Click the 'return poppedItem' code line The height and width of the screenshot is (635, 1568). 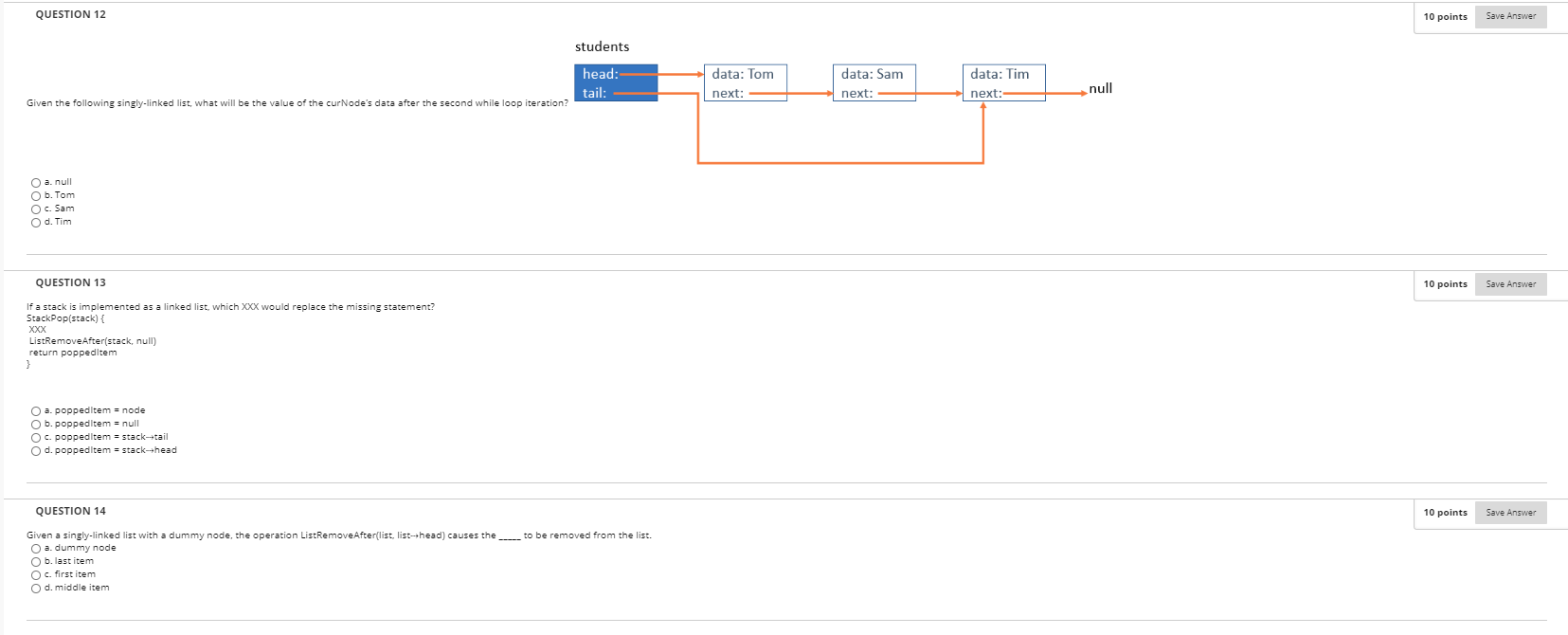pos(73,353)
